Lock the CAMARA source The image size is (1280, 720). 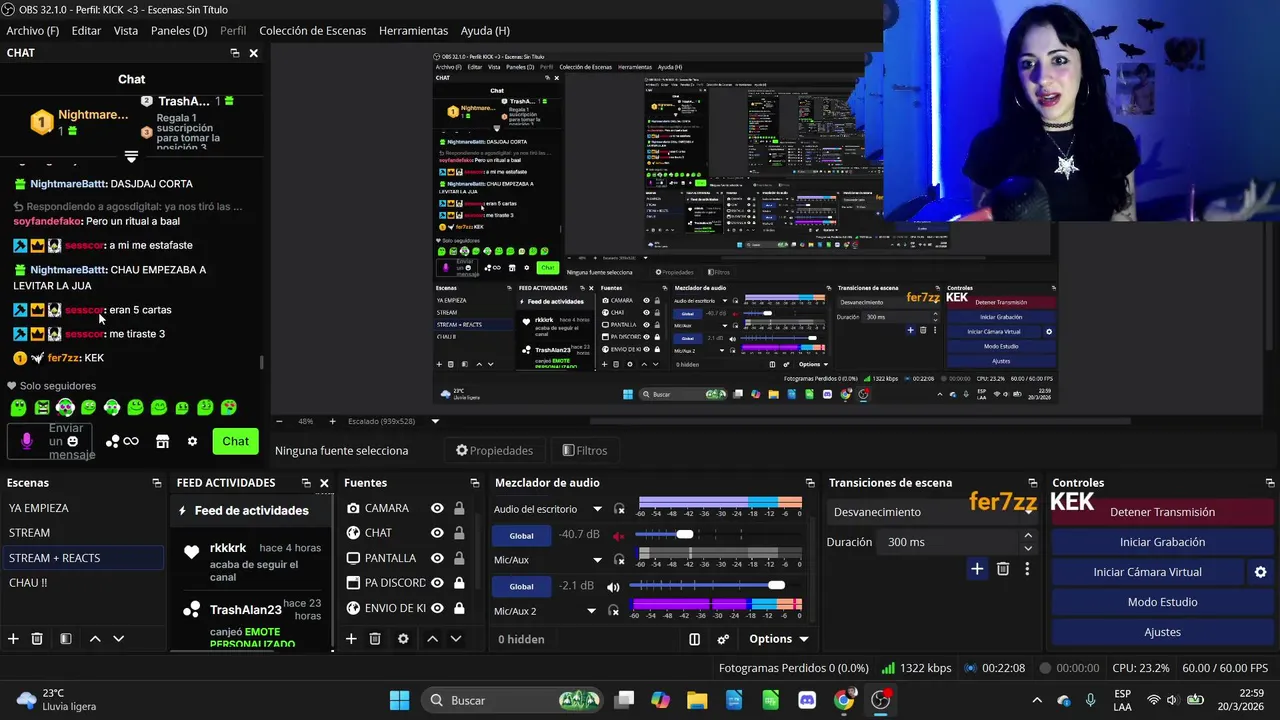(459, 508)
